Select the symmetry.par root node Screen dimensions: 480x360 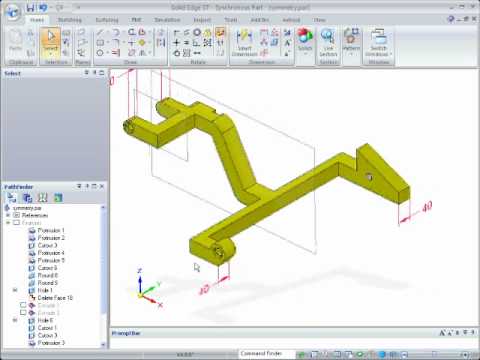(27, 208)
